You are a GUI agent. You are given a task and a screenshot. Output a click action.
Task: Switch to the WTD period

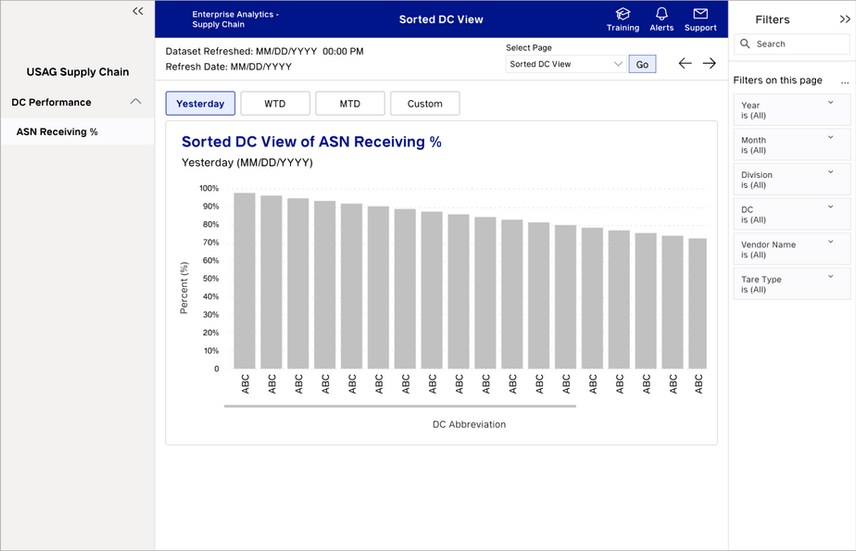point(275,103)
